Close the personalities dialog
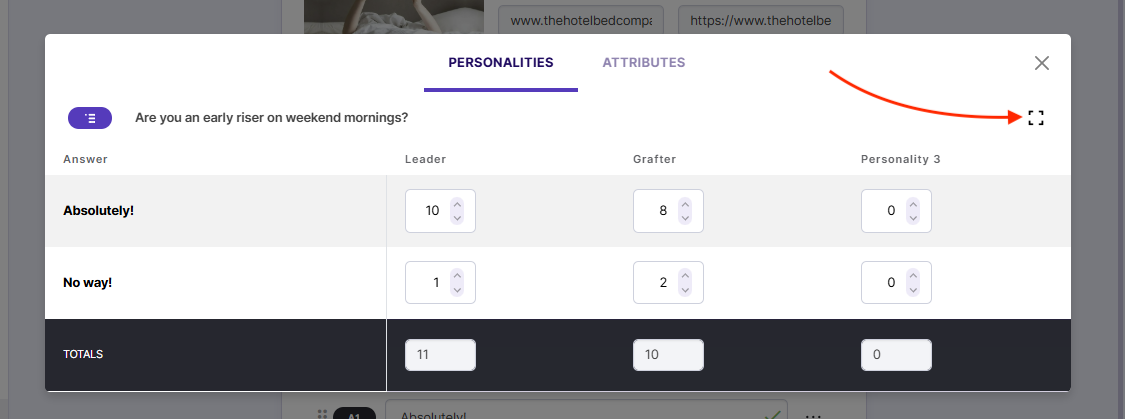Screen dimensions: 1125x419 1042,63
